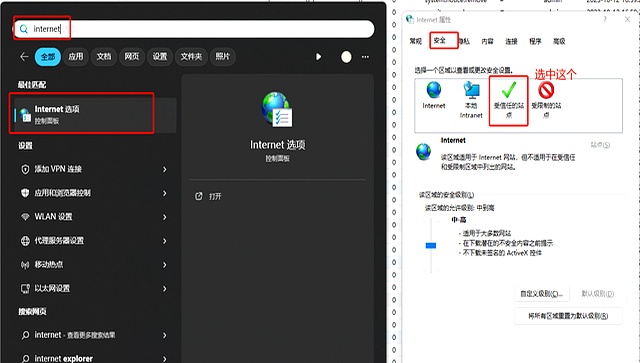Select the 受限制的站点 red prohibited zone
Screen dimensions: 640x363
[x=546, y=100]
